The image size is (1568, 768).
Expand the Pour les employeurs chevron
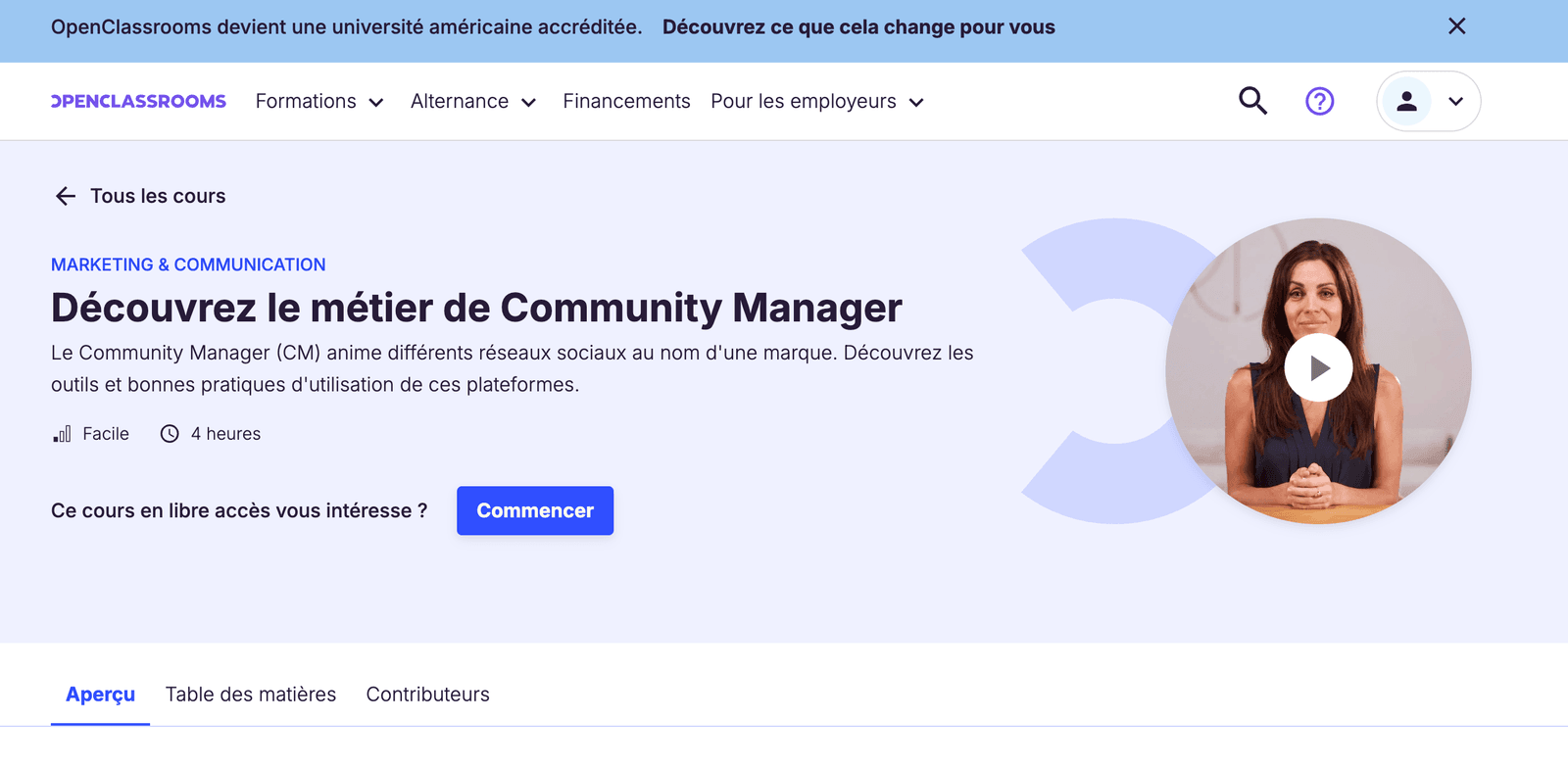click(x=916, y=102)
